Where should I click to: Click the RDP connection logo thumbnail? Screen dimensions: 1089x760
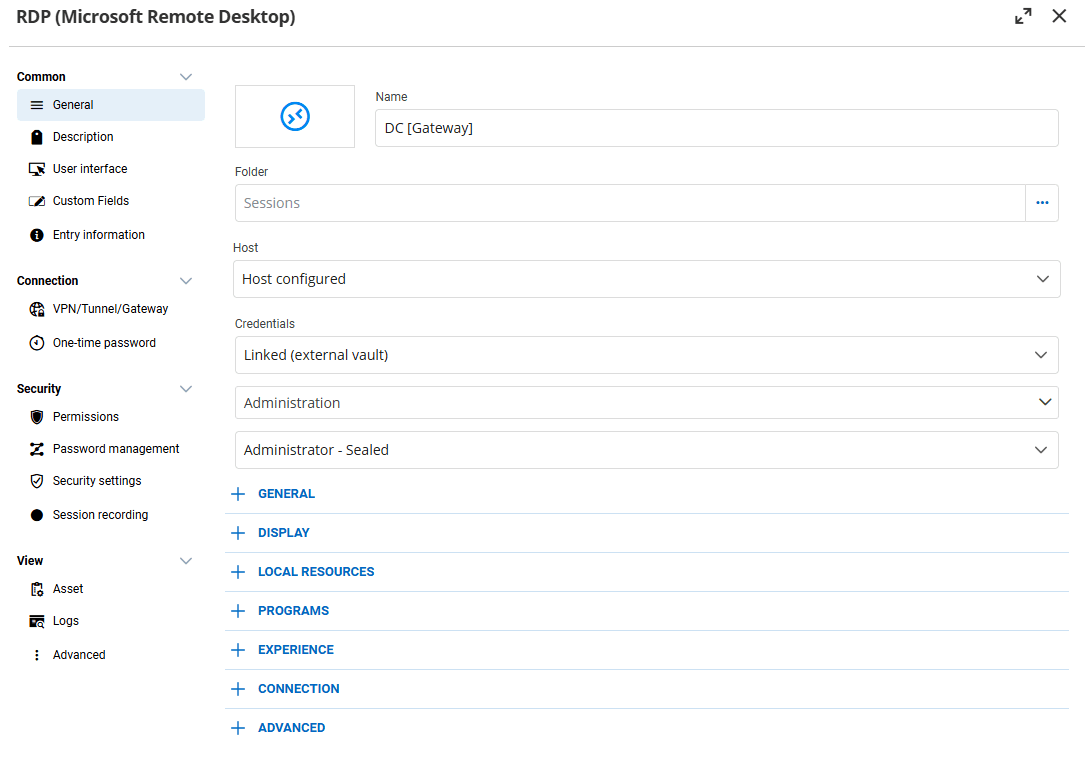point(294,116)
